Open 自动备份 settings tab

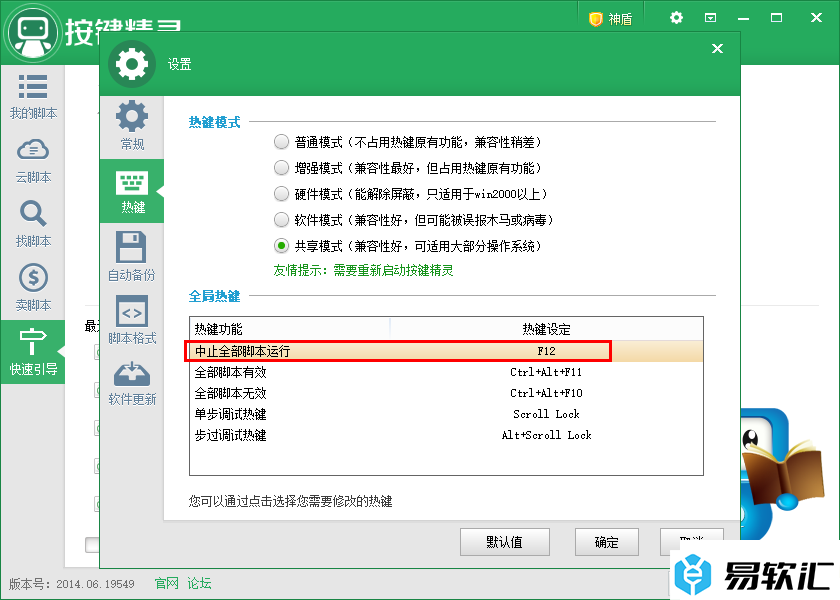132,257
